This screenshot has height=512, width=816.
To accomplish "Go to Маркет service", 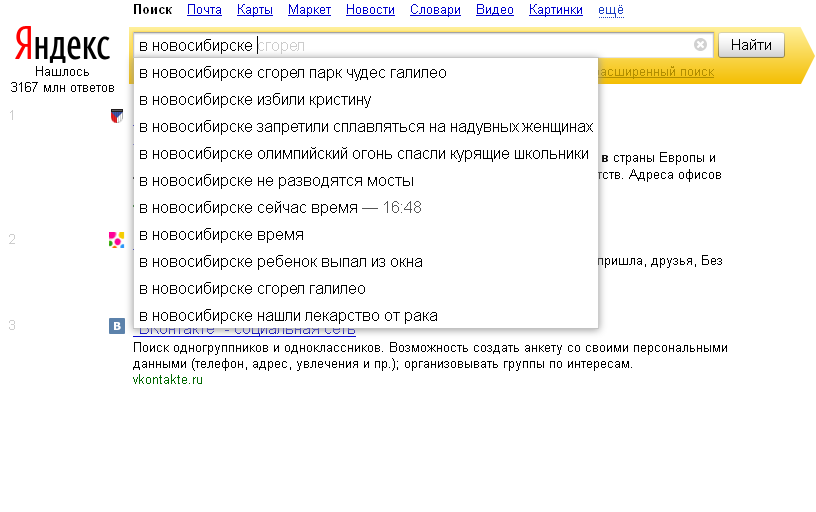I will 310,10.
